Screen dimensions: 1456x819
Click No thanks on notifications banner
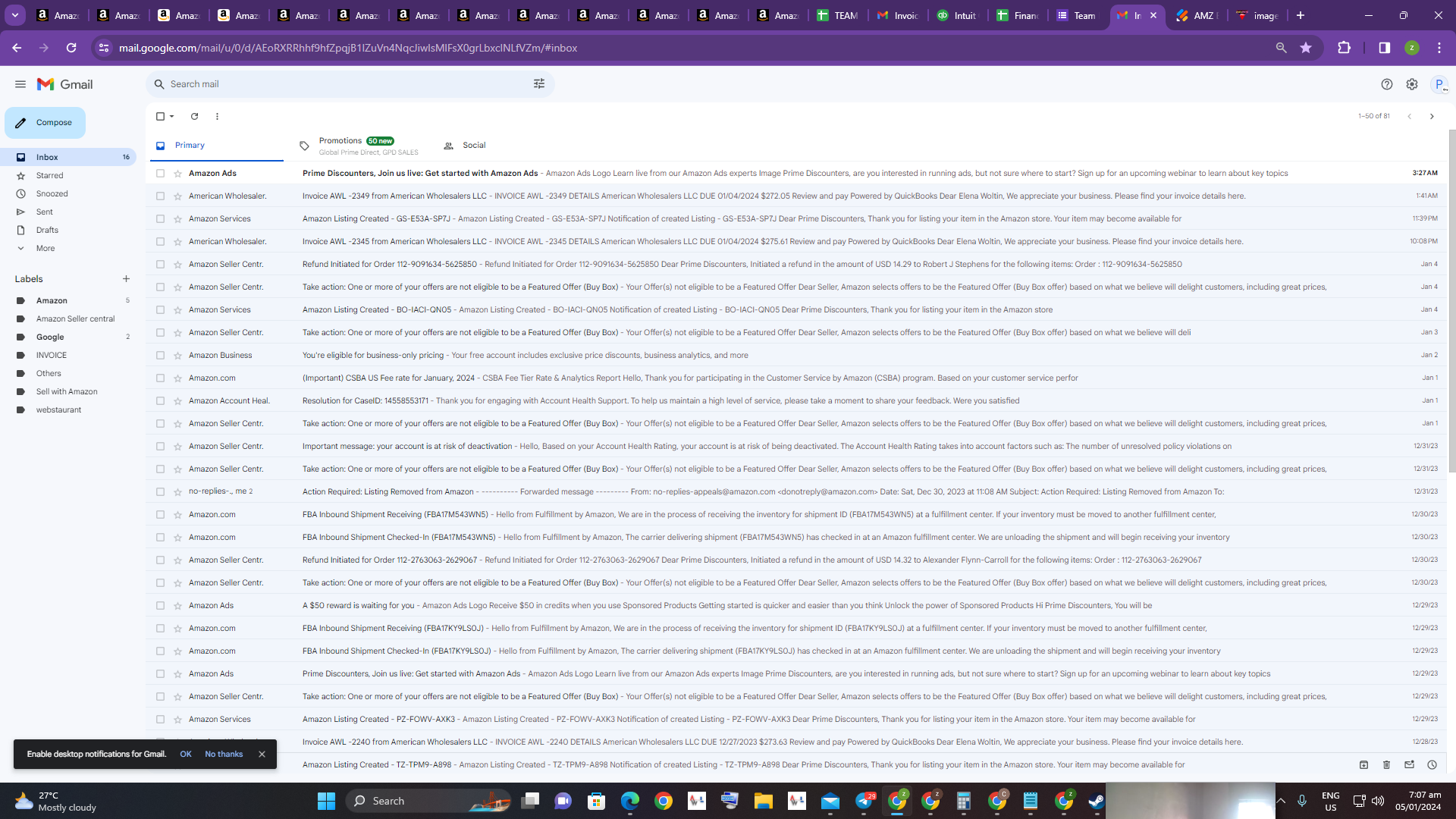(224, 754)
